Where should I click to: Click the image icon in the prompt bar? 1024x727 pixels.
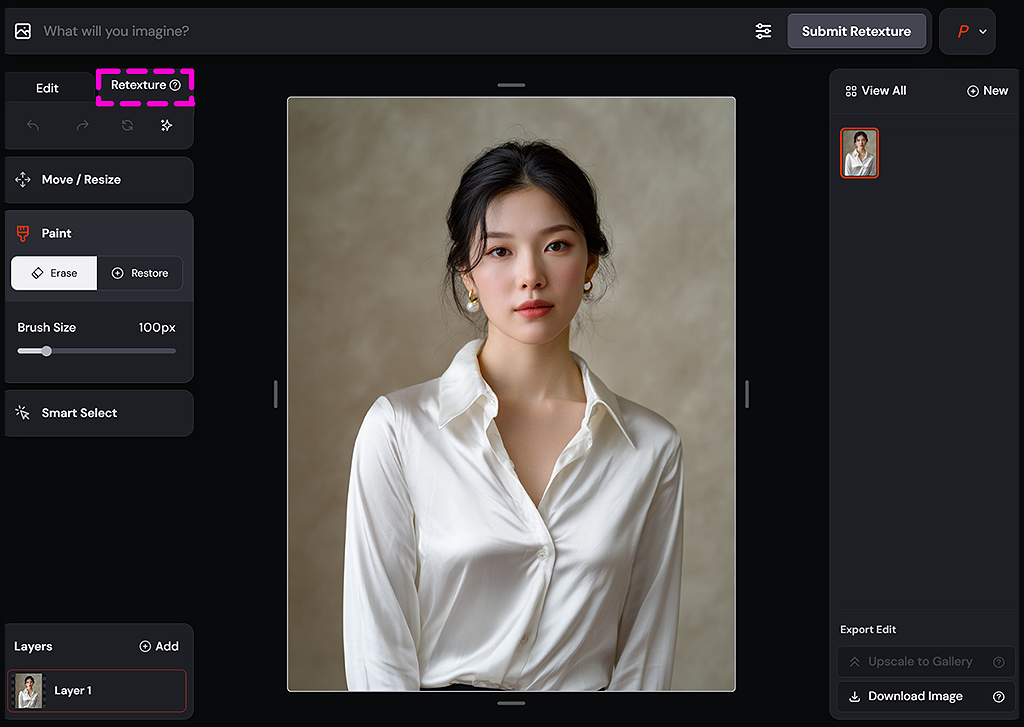coord(22,30)
